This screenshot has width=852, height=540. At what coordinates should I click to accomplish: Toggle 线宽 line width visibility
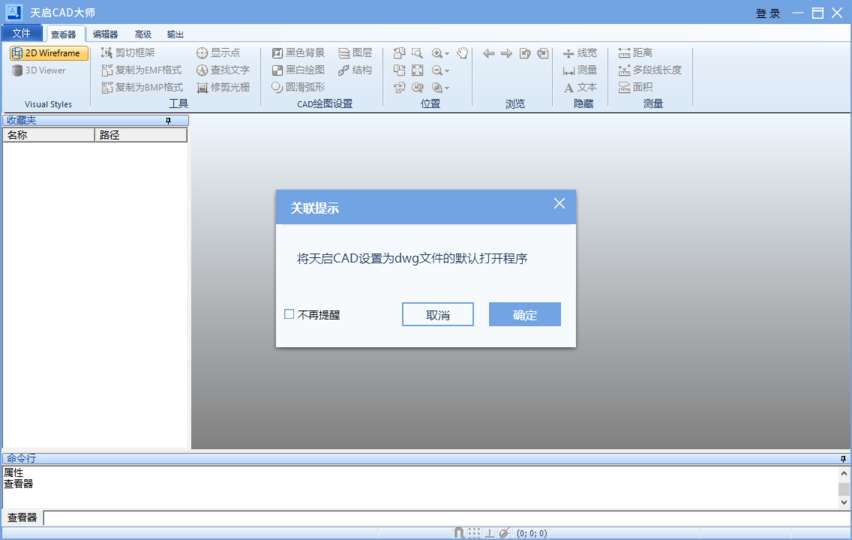580,53
